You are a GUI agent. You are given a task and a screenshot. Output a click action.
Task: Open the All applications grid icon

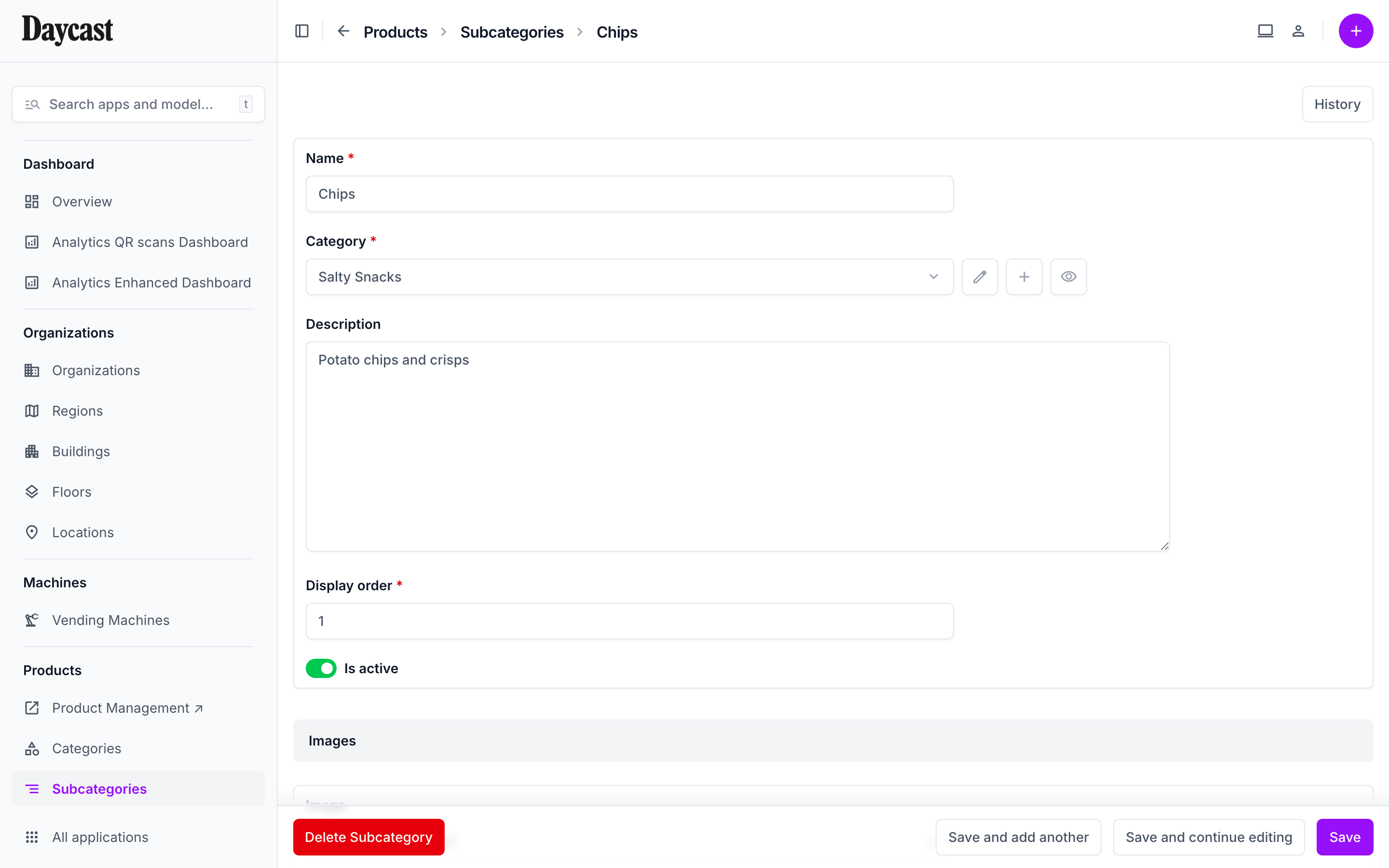tap(32, 837)
